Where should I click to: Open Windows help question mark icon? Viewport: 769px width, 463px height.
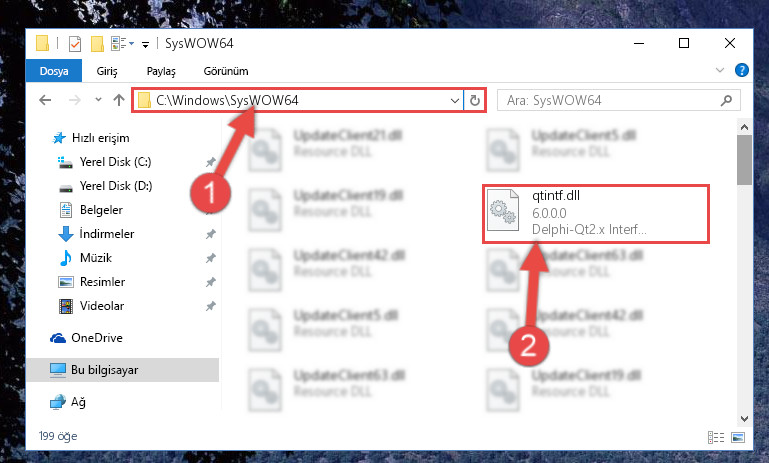(742, 70)
